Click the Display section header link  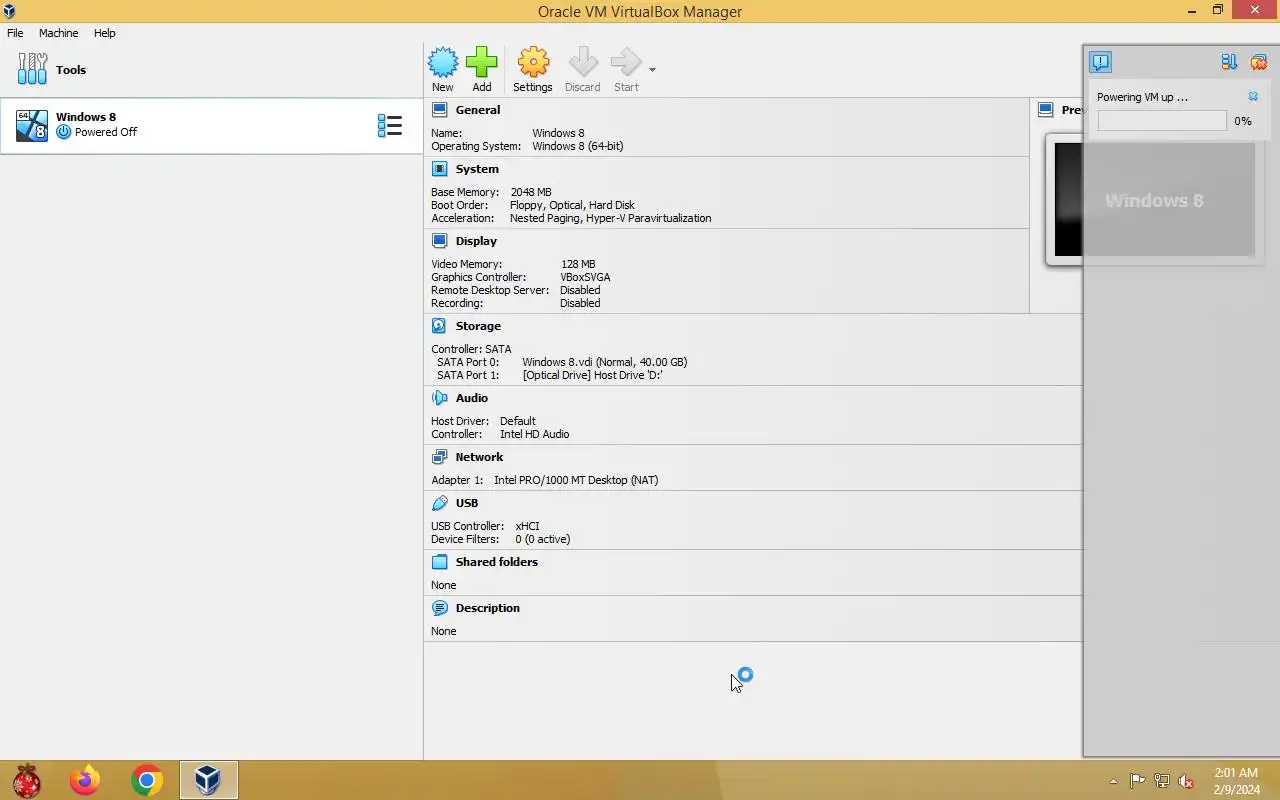point(476,241)
